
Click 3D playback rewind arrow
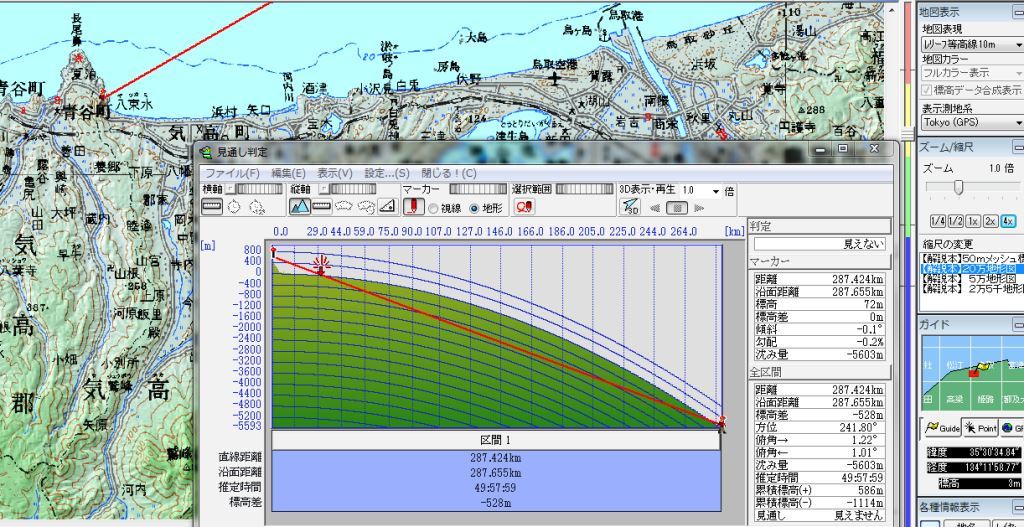click(x=655, y=208)
